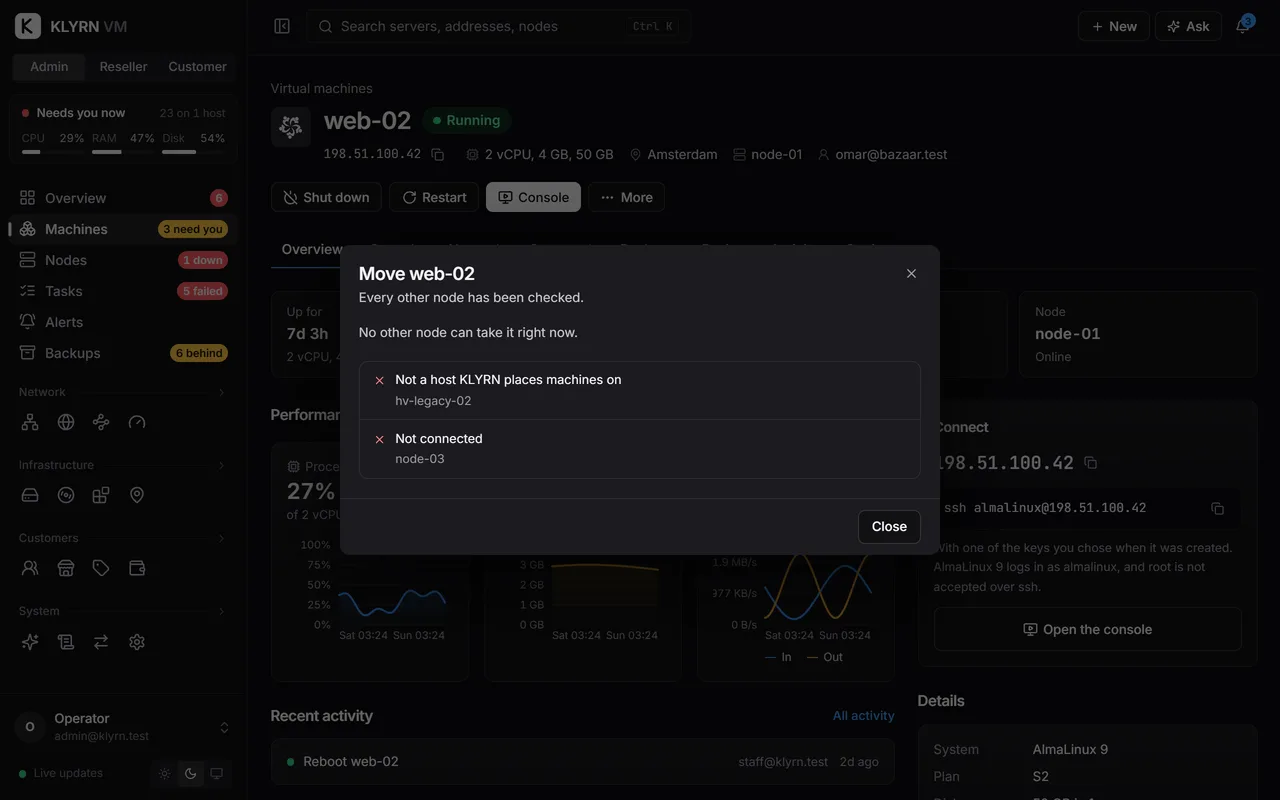Copy the ssh almalinux command
Screen dimensions: 1280x800
[1217, 508]
